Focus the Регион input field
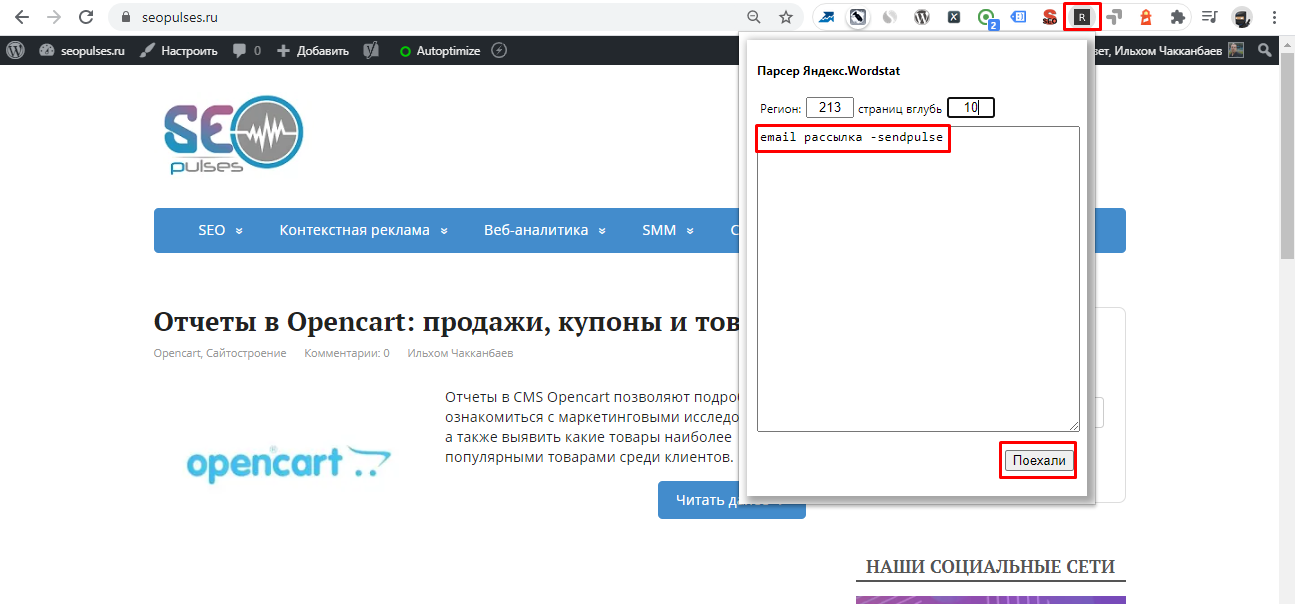The height and width of the screenshot is (604, 1295). click(830, 107)
